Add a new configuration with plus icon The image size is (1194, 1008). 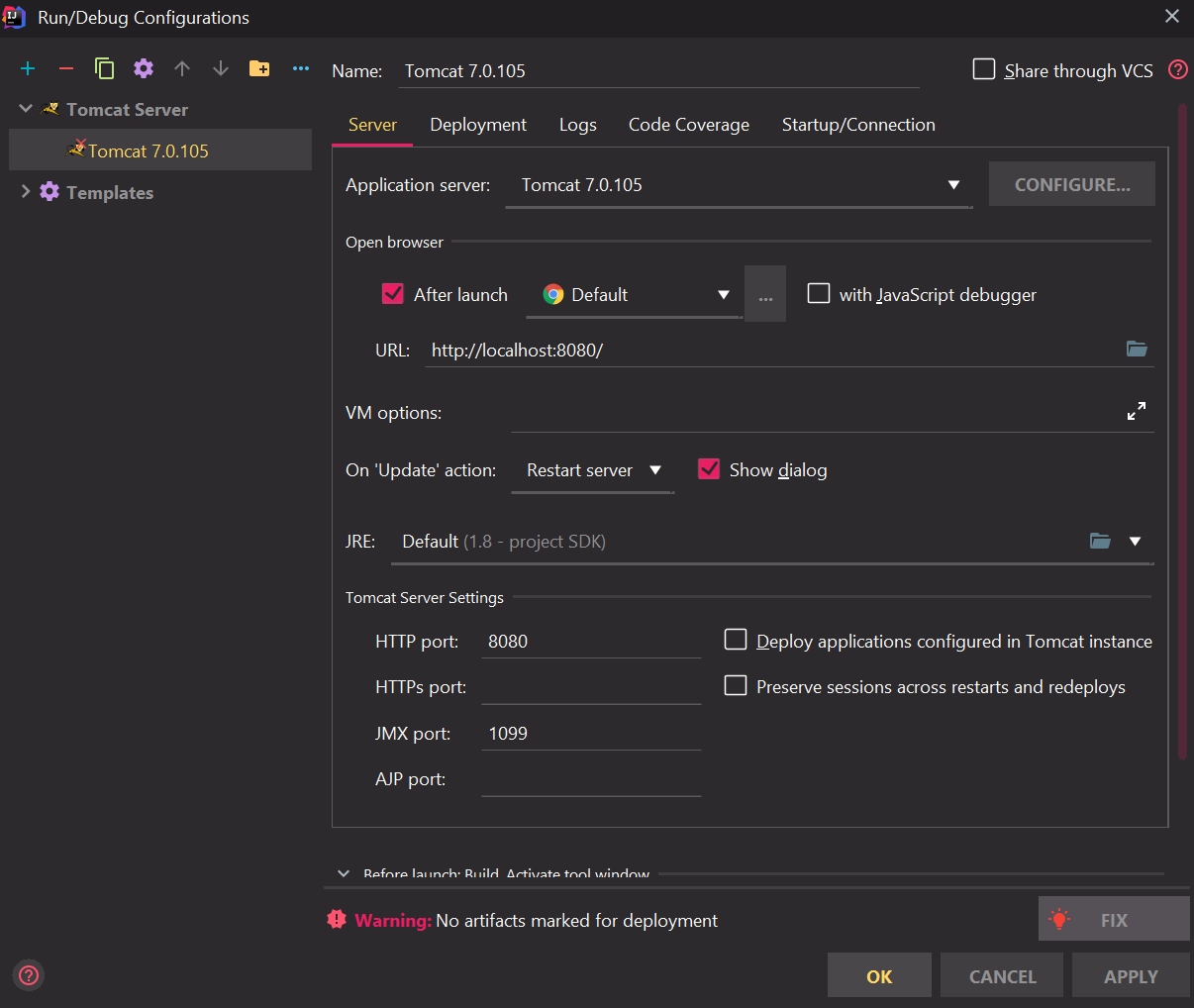[x=28, y=68]
